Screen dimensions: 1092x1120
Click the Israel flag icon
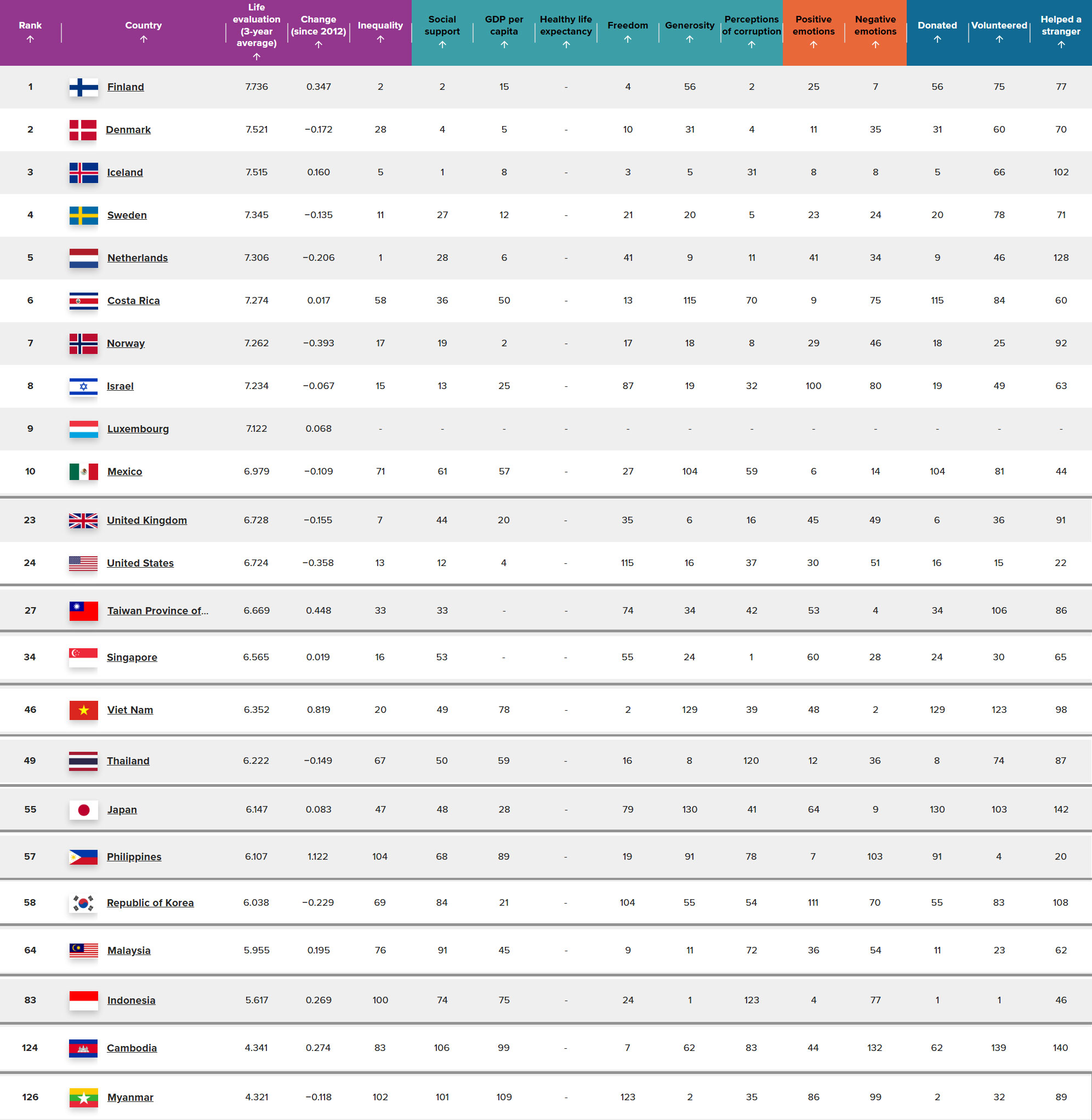tap(83, 386)
